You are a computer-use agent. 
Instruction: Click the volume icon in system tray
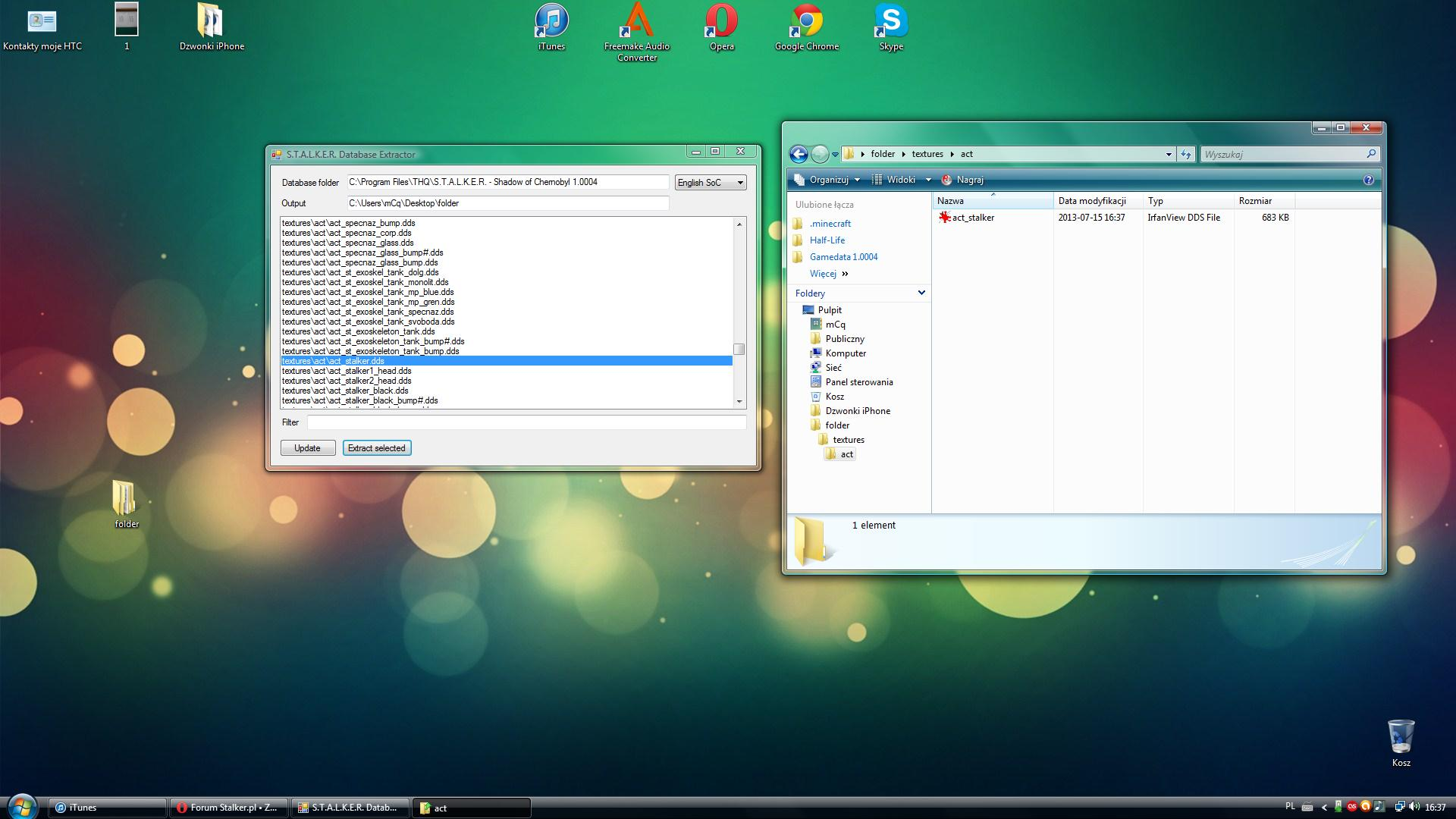[1415, 807]
